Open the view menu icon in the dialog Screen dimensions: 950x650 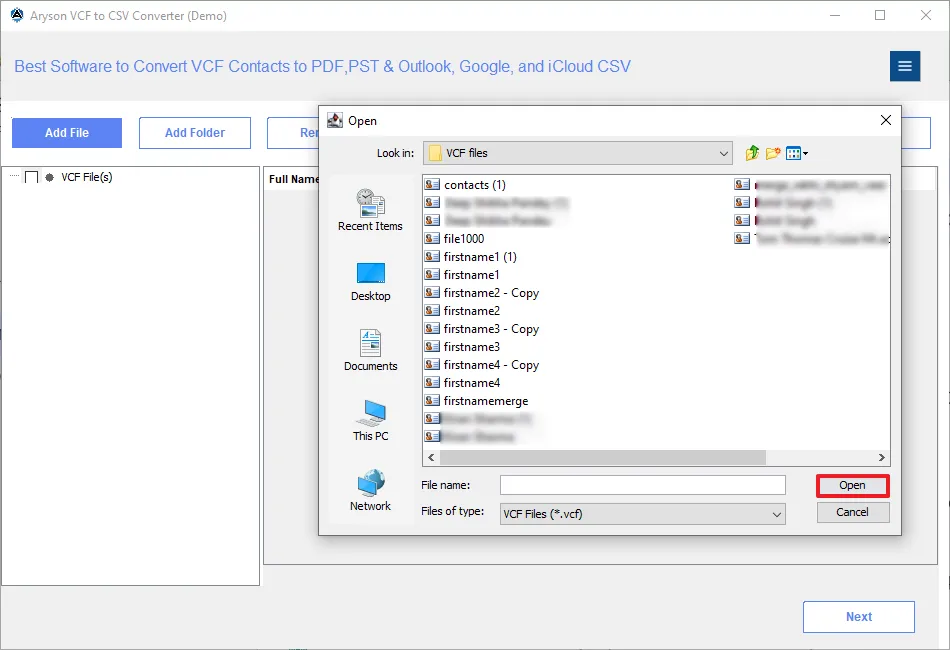(x=796, y=153)
